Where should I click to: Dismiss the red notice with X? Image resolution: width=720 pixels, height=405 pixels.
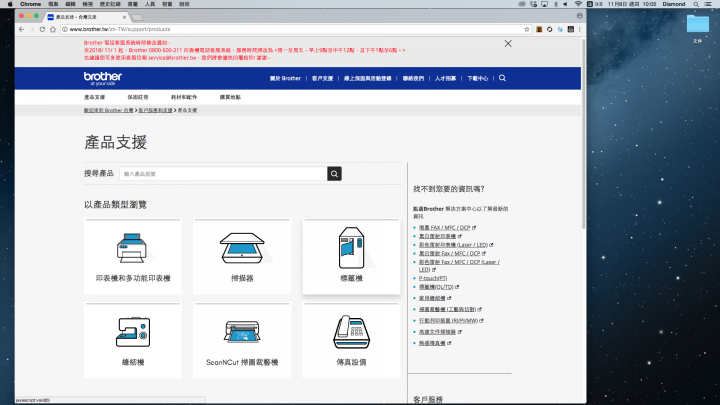click(x=508, y=44)
